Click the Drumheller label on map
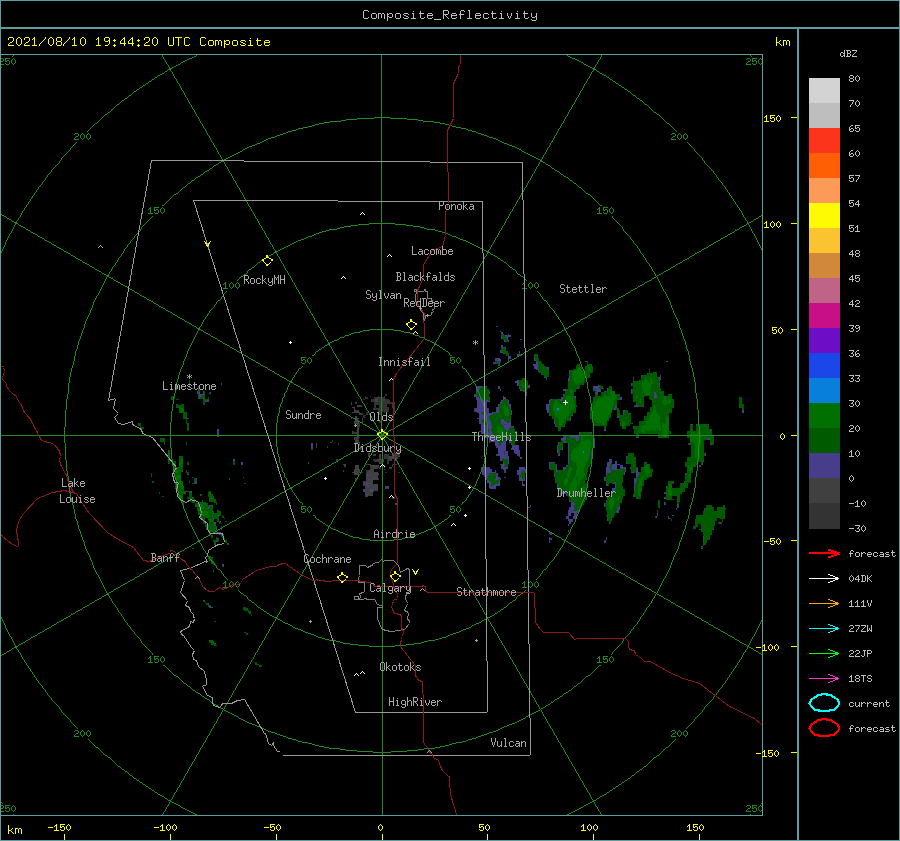This screenshot has height=841, width=900. [585, 493]
